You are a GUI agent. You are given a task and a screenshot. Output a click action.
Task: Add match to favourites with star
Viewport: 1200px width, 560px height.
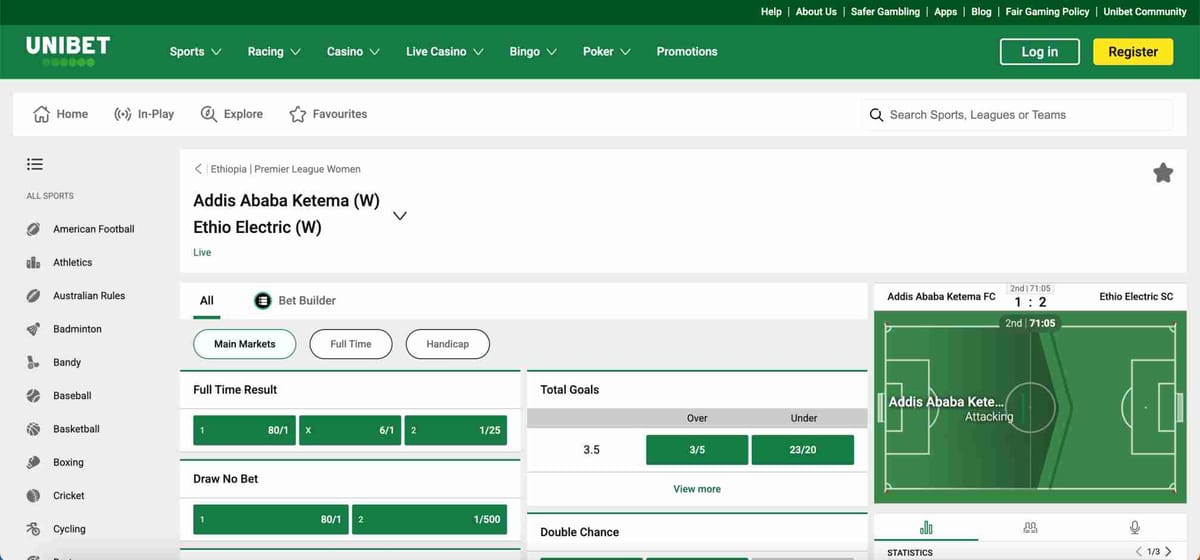click(1163, 173)
